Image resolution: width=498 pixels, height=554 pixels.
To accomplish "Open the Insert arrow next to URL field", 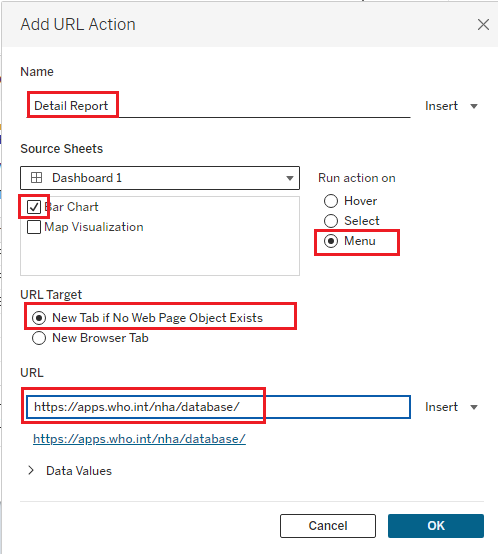I will pos(474,407).
